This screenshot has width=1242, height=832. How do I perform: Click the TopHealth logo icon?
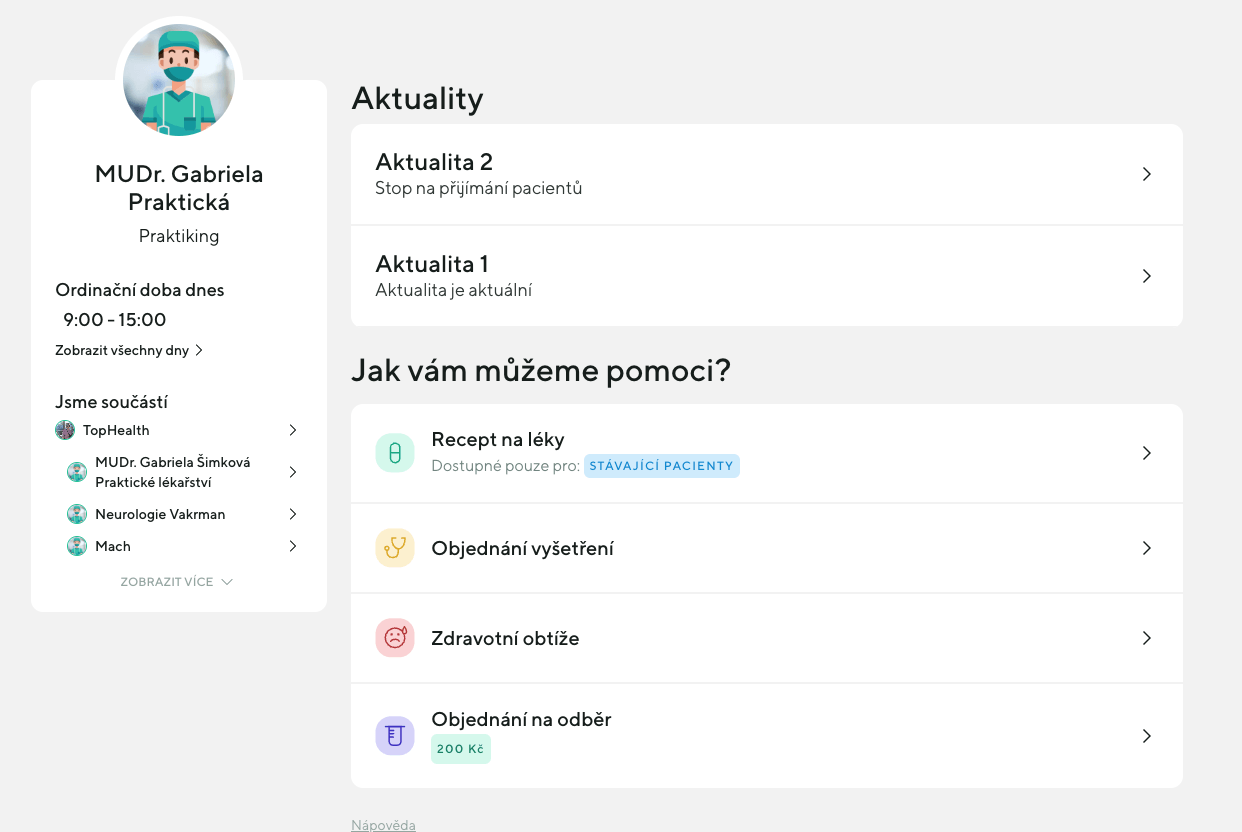click(x=65, y=430)
